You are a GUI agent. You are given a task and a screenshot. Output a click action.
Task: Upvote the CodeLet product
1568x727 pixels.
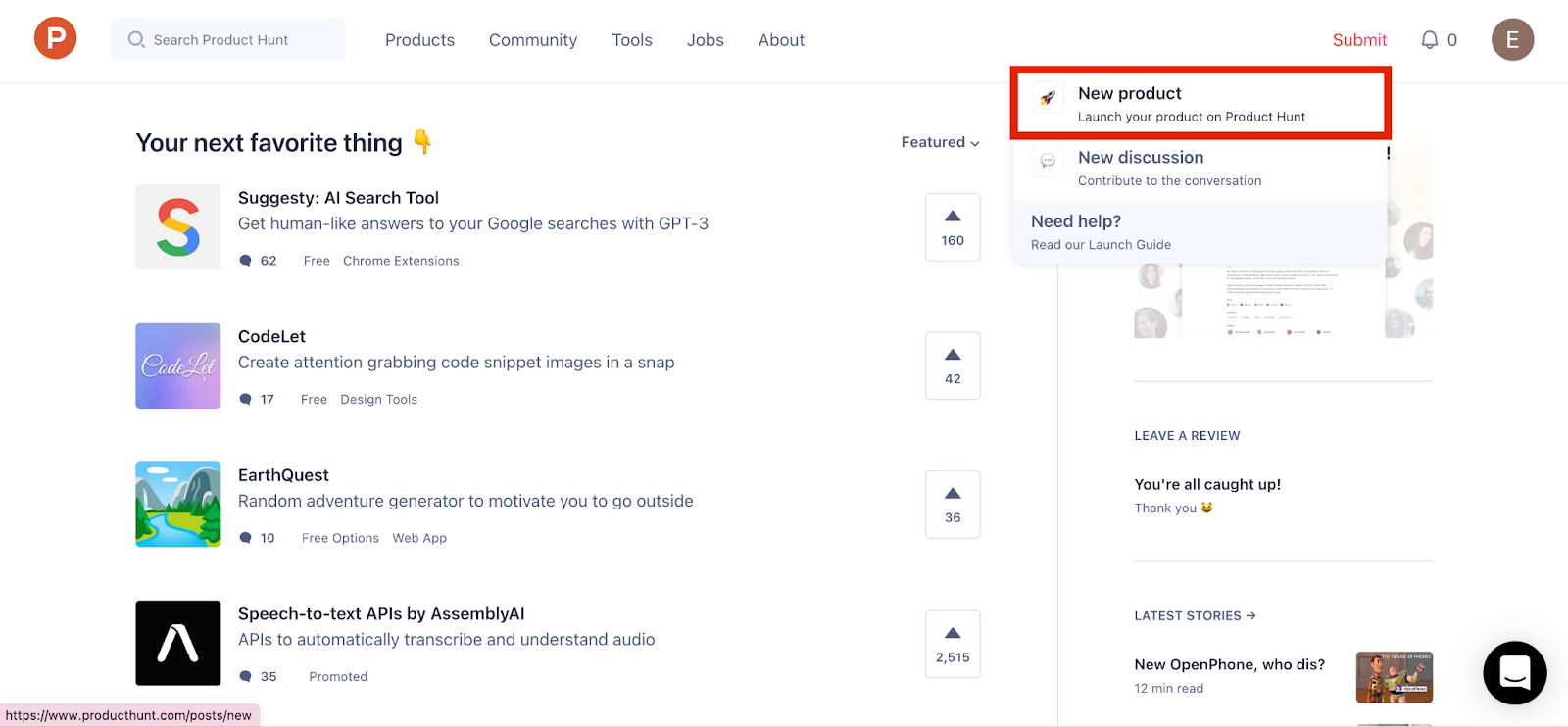[x=953, y=366]
